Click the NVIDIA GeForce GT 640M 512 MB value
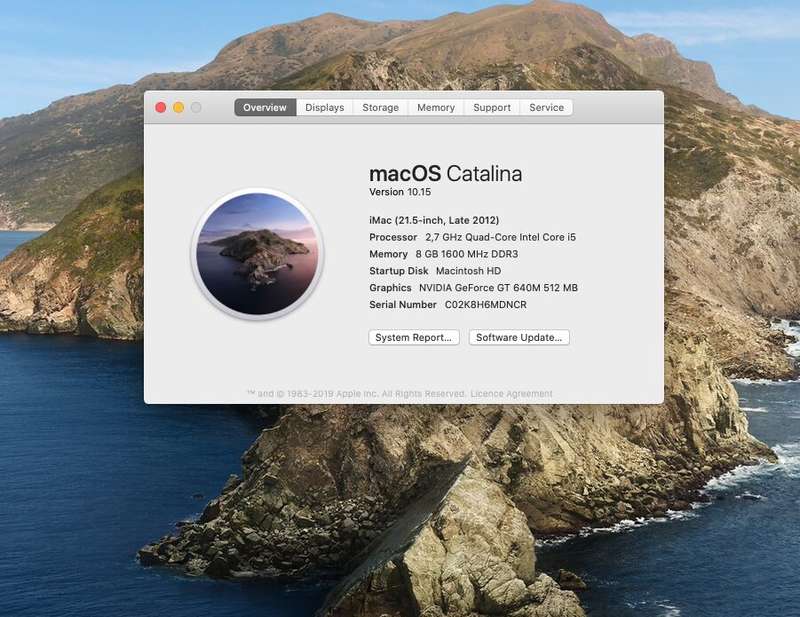The width and height of the screenshot is (800, 617). coord(498,288)
